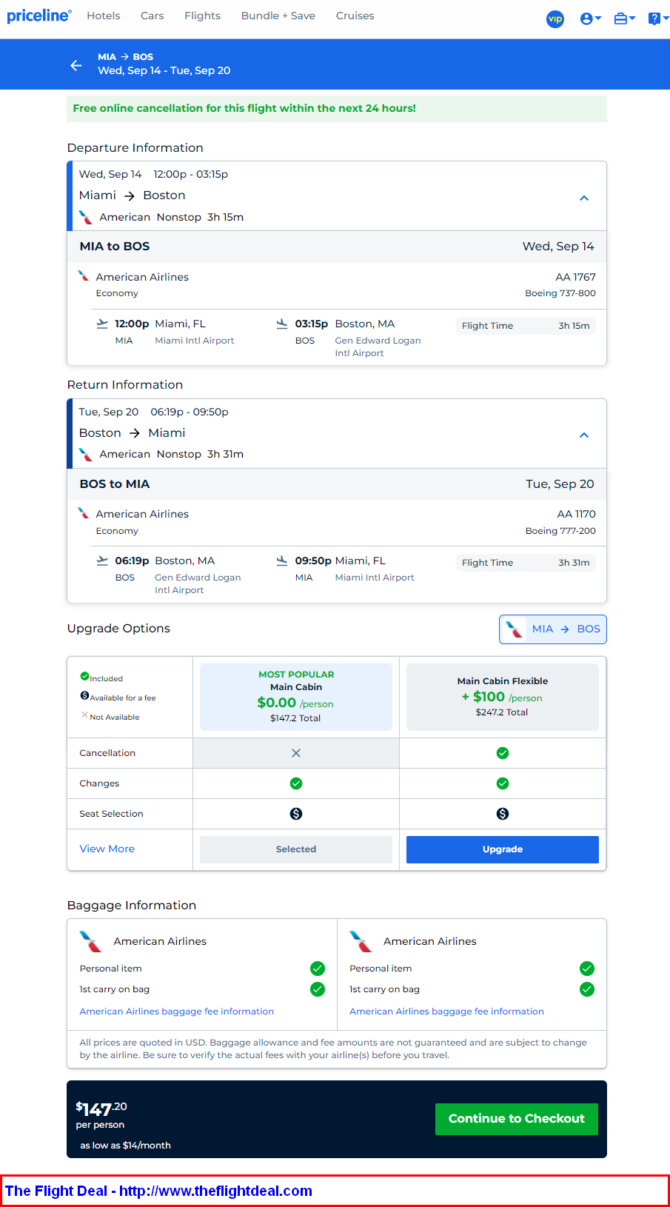This screenshot has width=670, height=1207.
Task: Open the Flights menu
Action: 202,16
